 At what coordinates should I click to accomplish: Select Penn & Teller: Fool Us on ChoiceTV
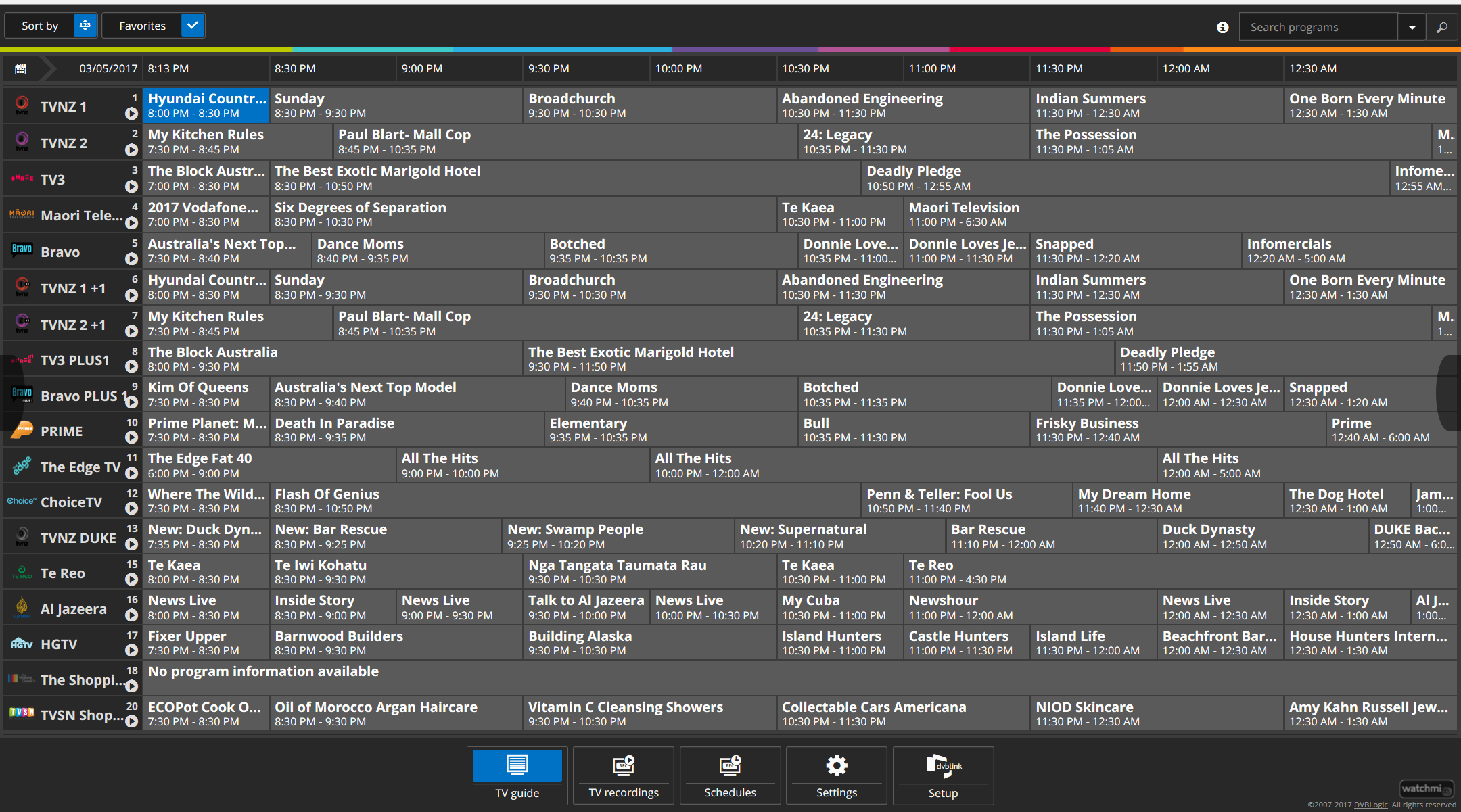[x=967, y=501]
